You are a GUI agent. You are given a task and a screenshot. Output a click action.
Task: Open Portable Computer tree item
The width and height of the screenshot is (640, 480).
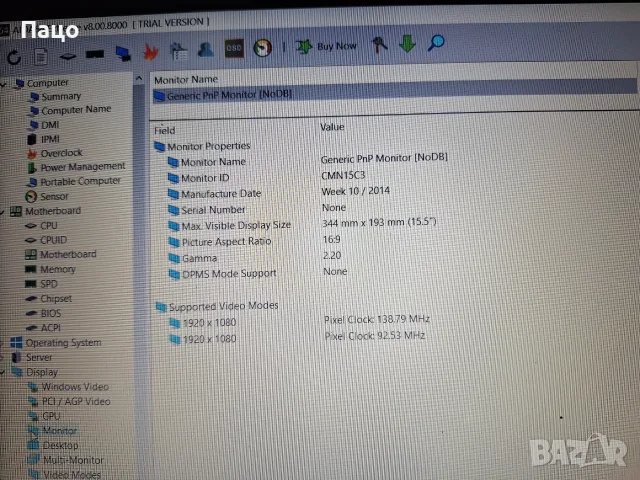point(80,182)
